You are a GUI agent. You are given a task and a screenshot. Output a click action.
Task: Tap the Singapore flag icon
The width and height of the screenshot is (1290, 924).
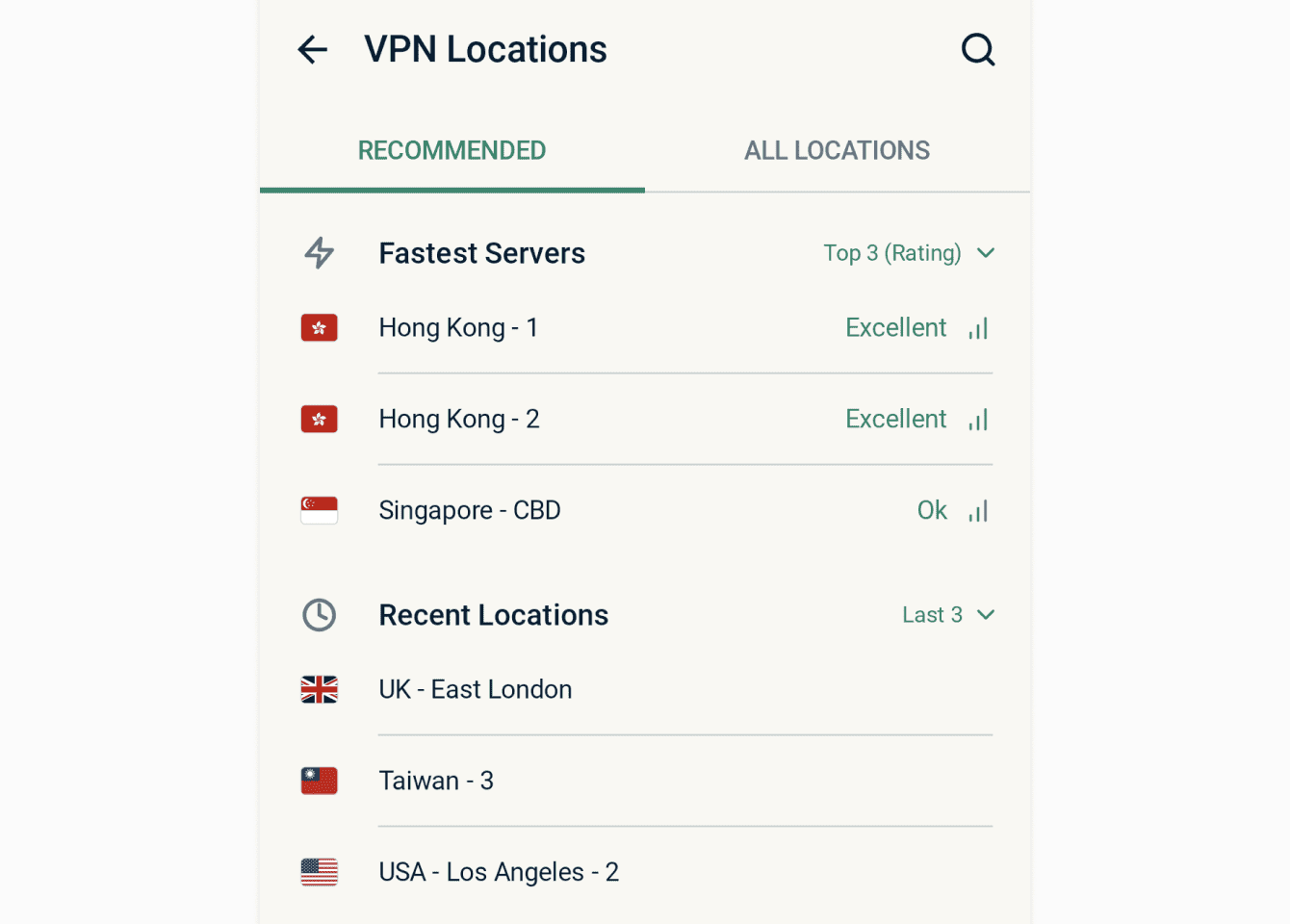coord(320,510)
